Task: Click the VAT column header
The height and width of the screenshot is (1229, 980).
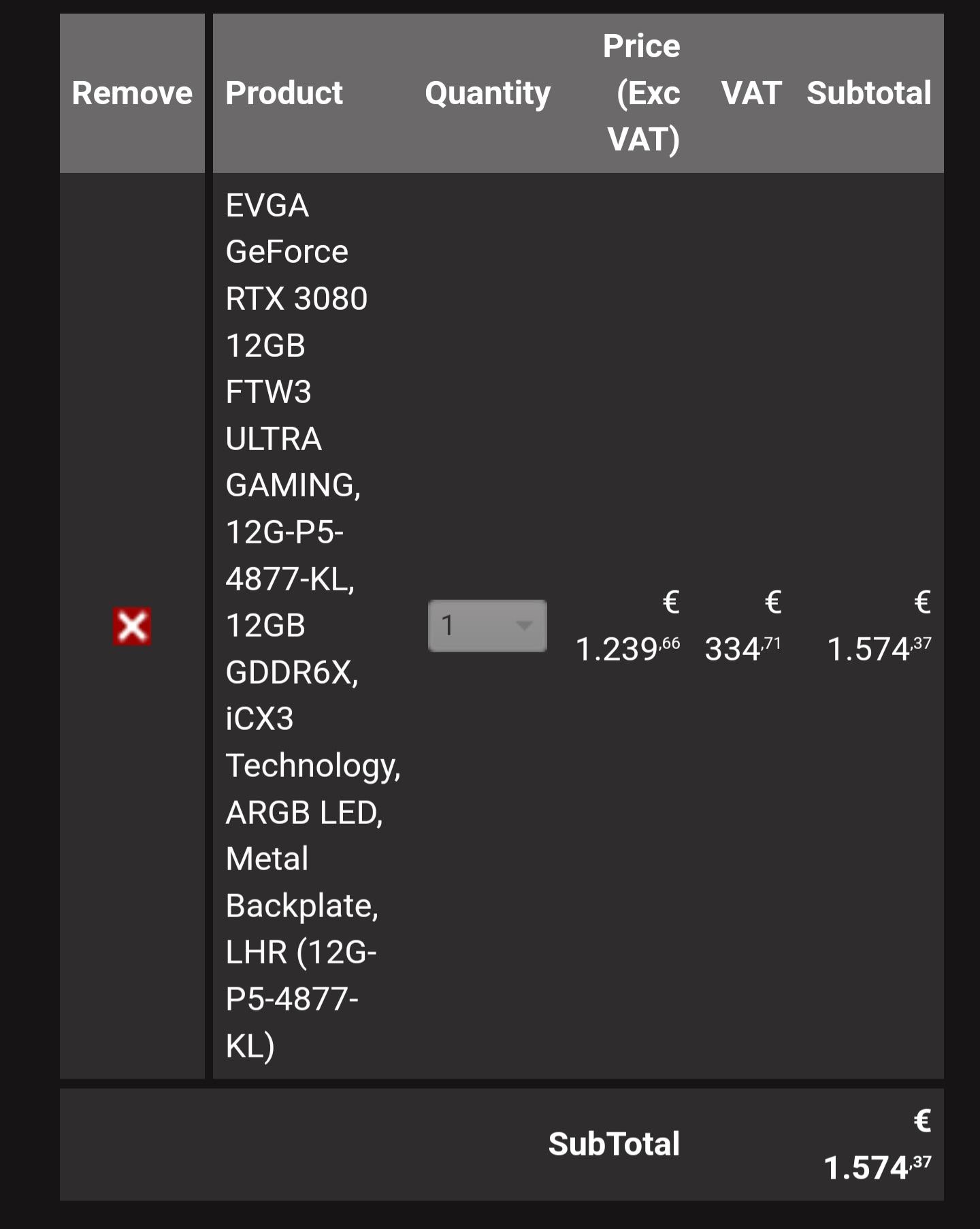Action: 751,93
